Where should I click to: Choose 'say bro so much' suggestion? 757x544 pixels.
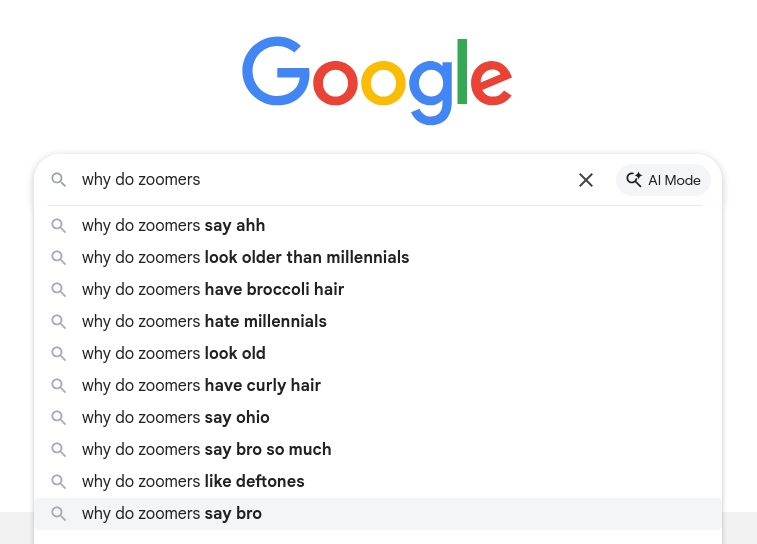[206, 449]
